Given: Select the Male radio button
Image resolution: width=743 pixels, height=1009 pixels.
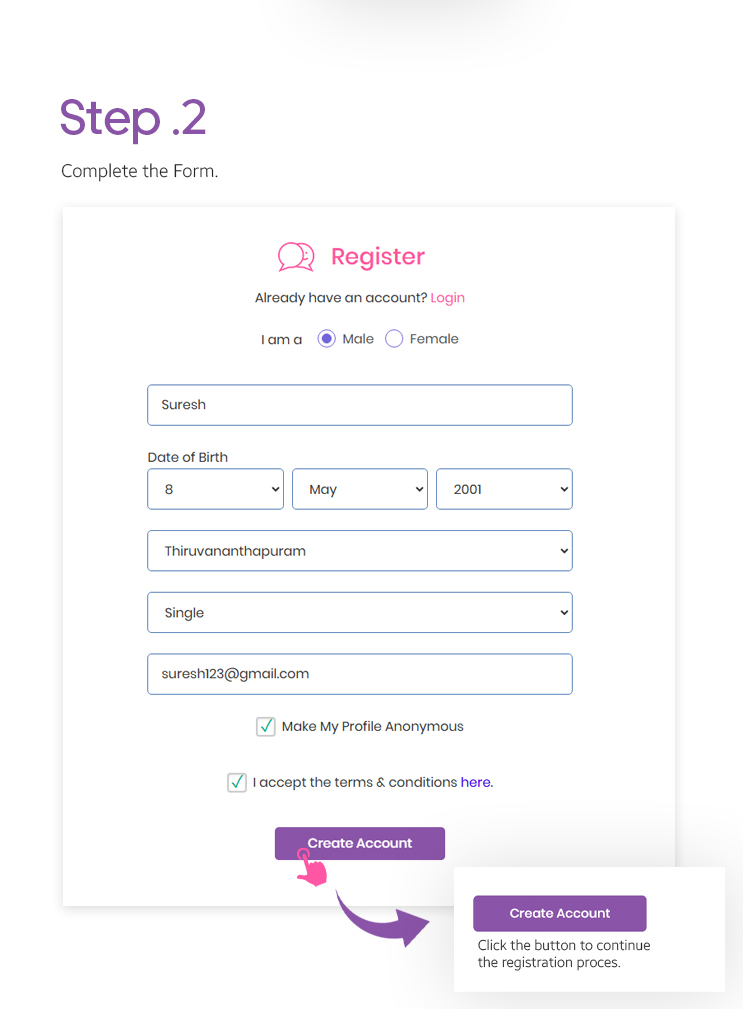Looking at the screenshot, I should click(326, 339).
